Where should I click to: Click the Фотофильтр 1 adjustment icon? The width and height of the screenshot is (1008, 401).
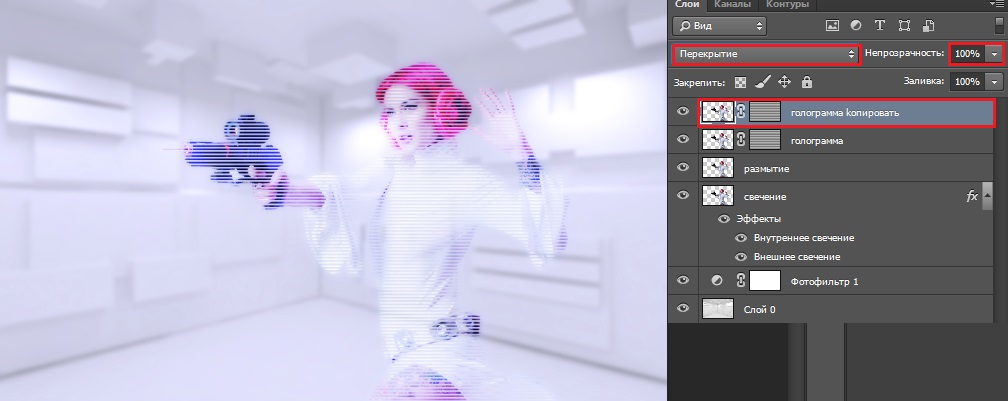(x=717, y=281)
